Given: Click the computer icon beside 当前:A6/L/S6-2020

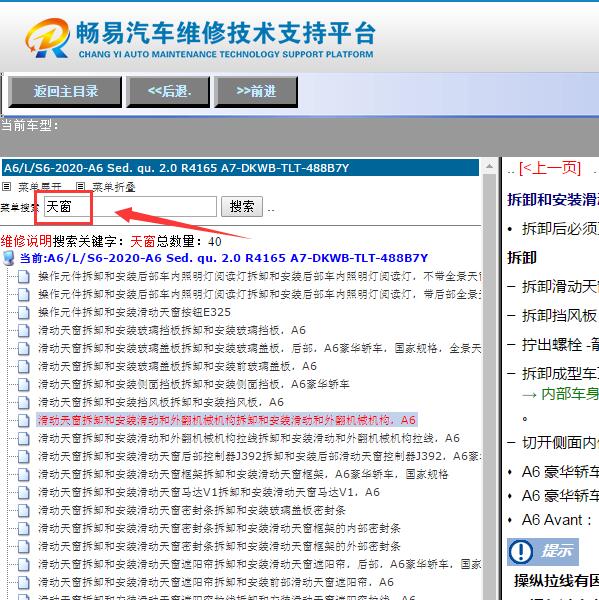Looking at the screenshot, I should click(8, 258).
